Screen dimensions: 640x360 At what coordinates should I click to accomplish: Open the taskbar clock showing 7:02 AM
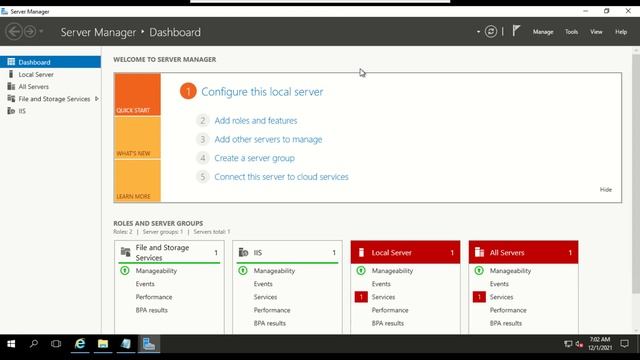pyautogui.click(x=600, y=344)
